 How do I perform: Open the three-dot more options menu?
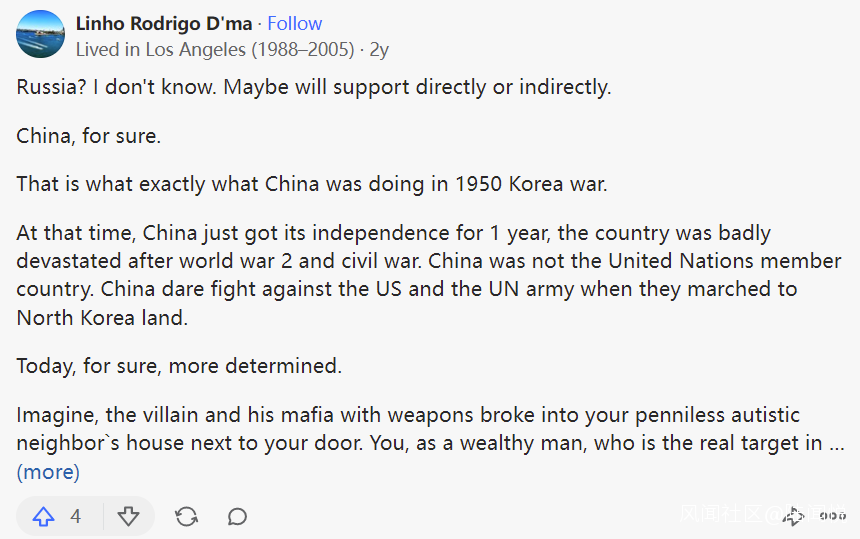pos(831,516)
